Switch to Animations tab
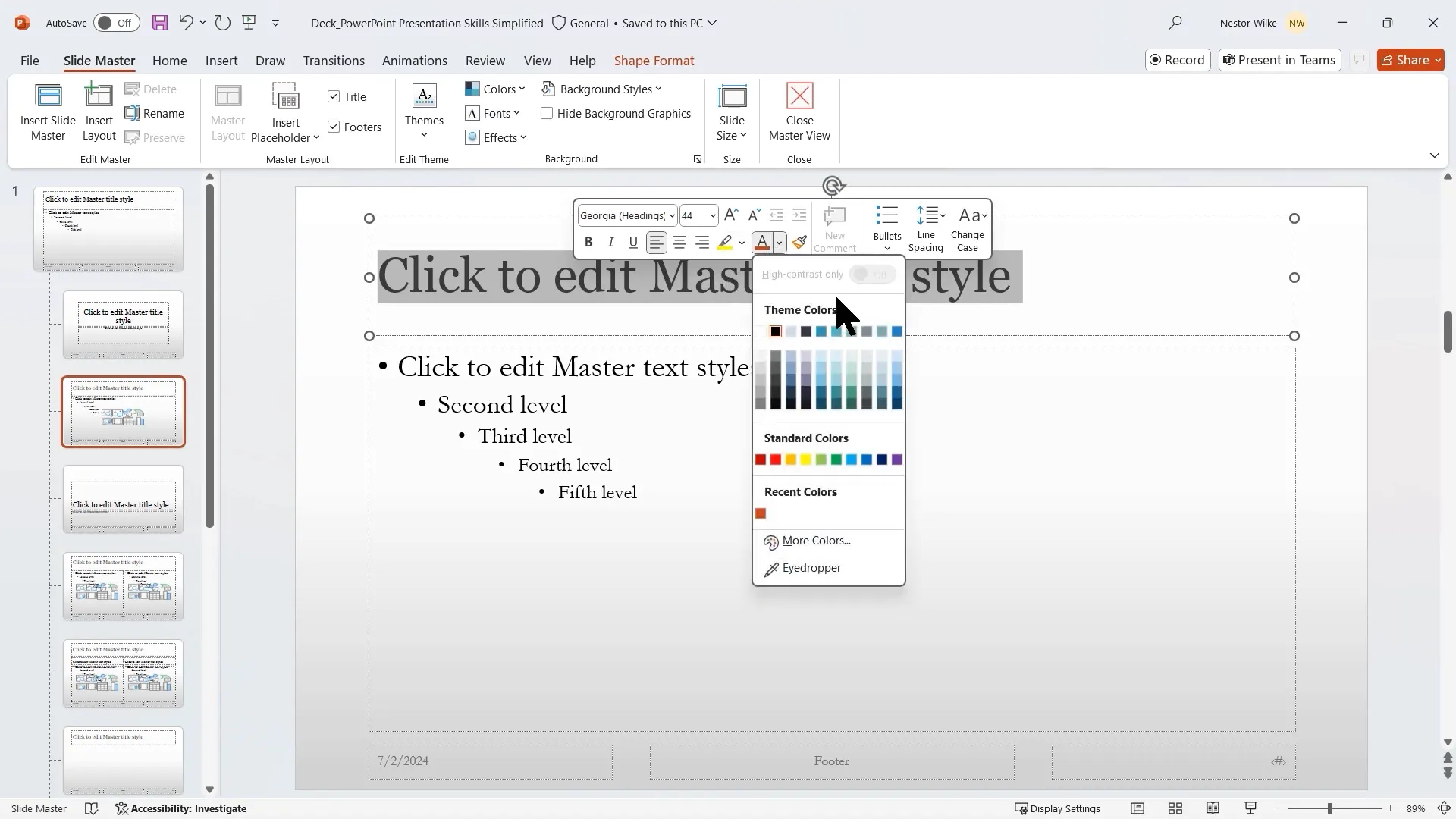The height and width of the screenshot is (819, 1456). coord(414,60)
